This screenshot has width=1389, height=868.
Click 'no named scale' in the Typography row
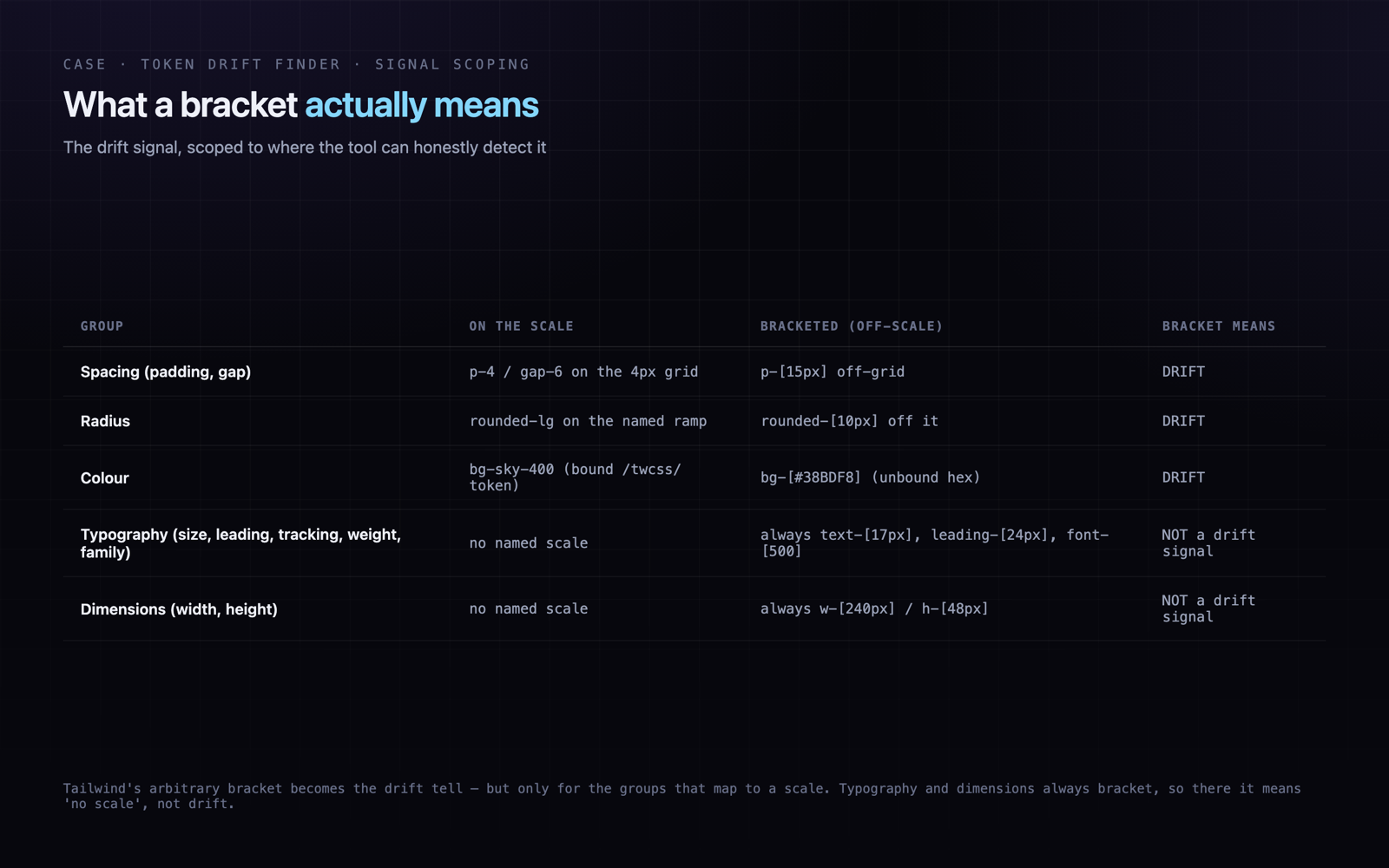pyautogui.click(x=529, y=543)
